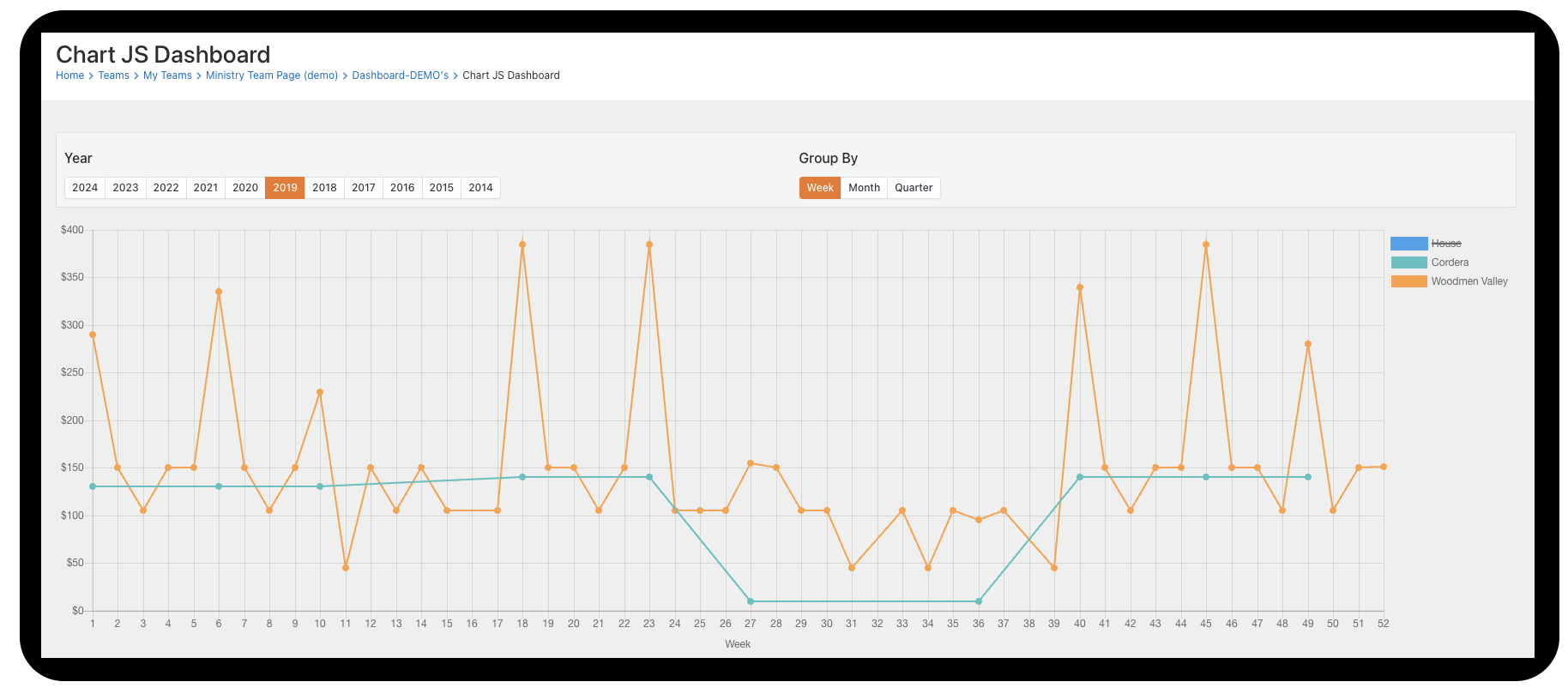Open the Teams breadcrumb link
The image size is (1568, 694).
pos(113,75)
